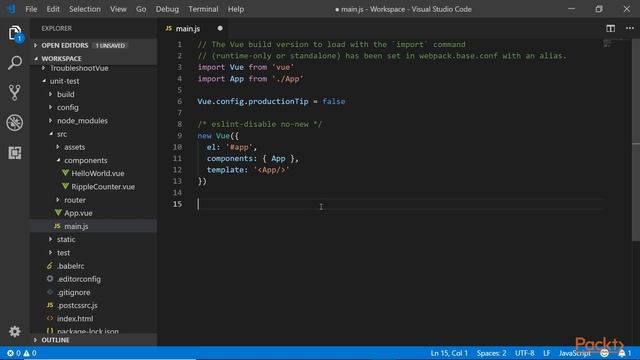
Task: Click Spaces: 2 indentation setting
Action: [491, 353]
